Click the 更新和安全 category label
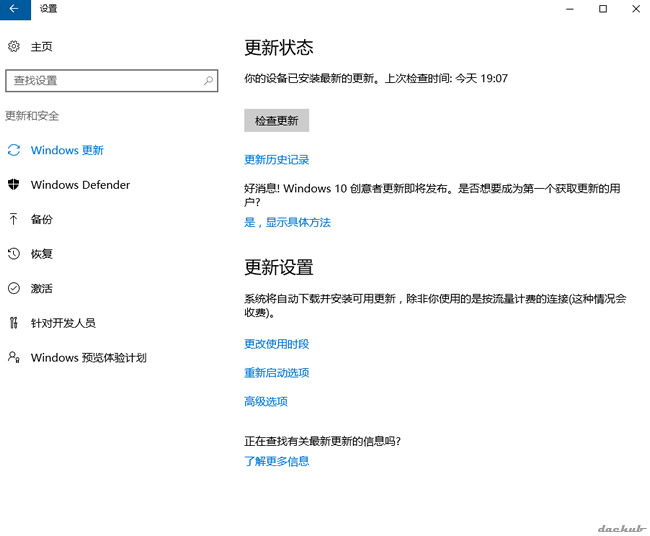Image resolution: width=650 pixels, height=536 pixels. pos(32,116)
